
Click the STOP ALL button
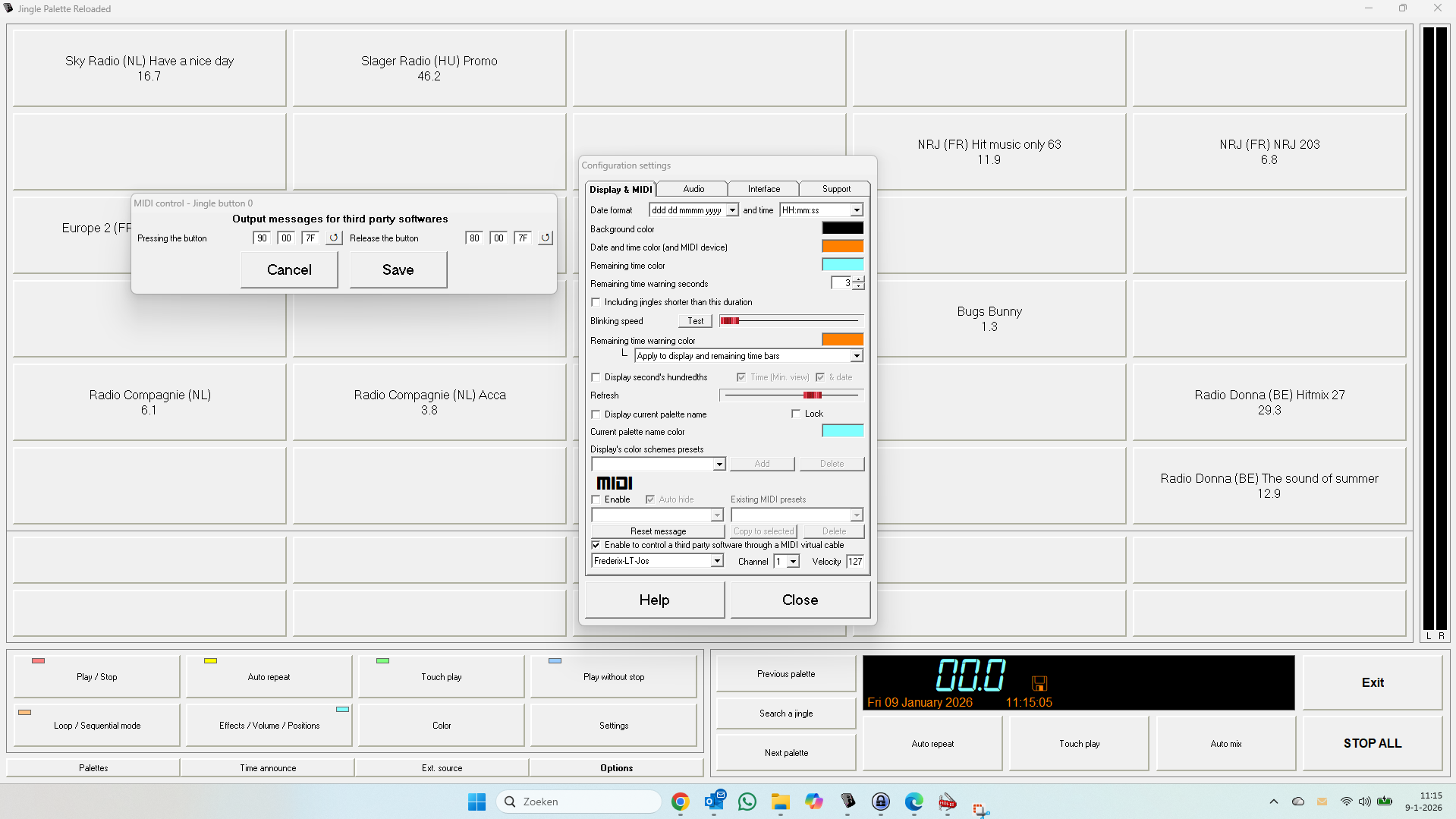coord(1372,743)
